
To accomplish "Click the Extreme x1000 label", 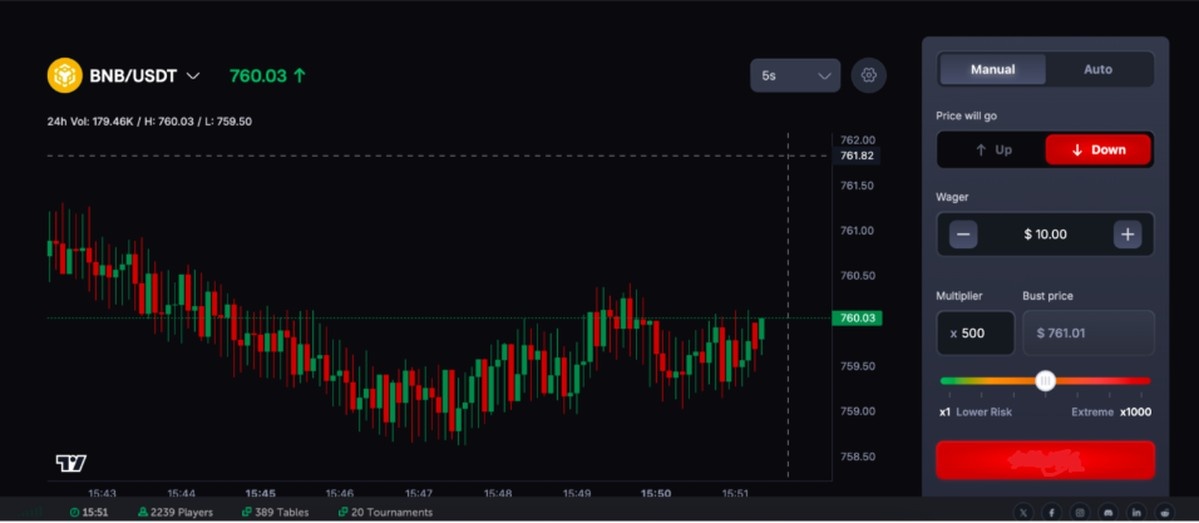I will pos(1111,412).
